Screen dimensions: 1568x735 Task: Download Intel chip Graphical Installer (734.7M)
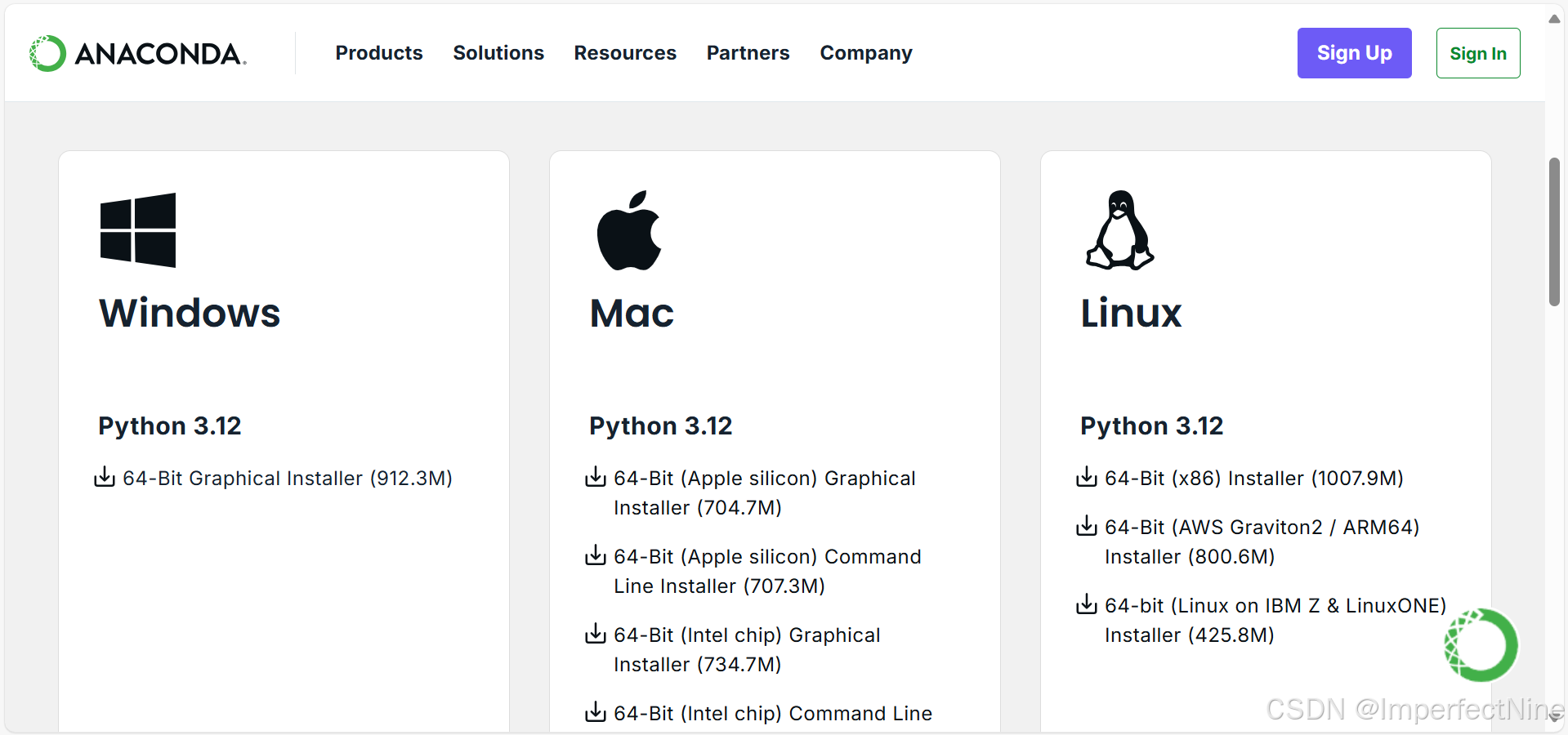click(x=748, y=649)
